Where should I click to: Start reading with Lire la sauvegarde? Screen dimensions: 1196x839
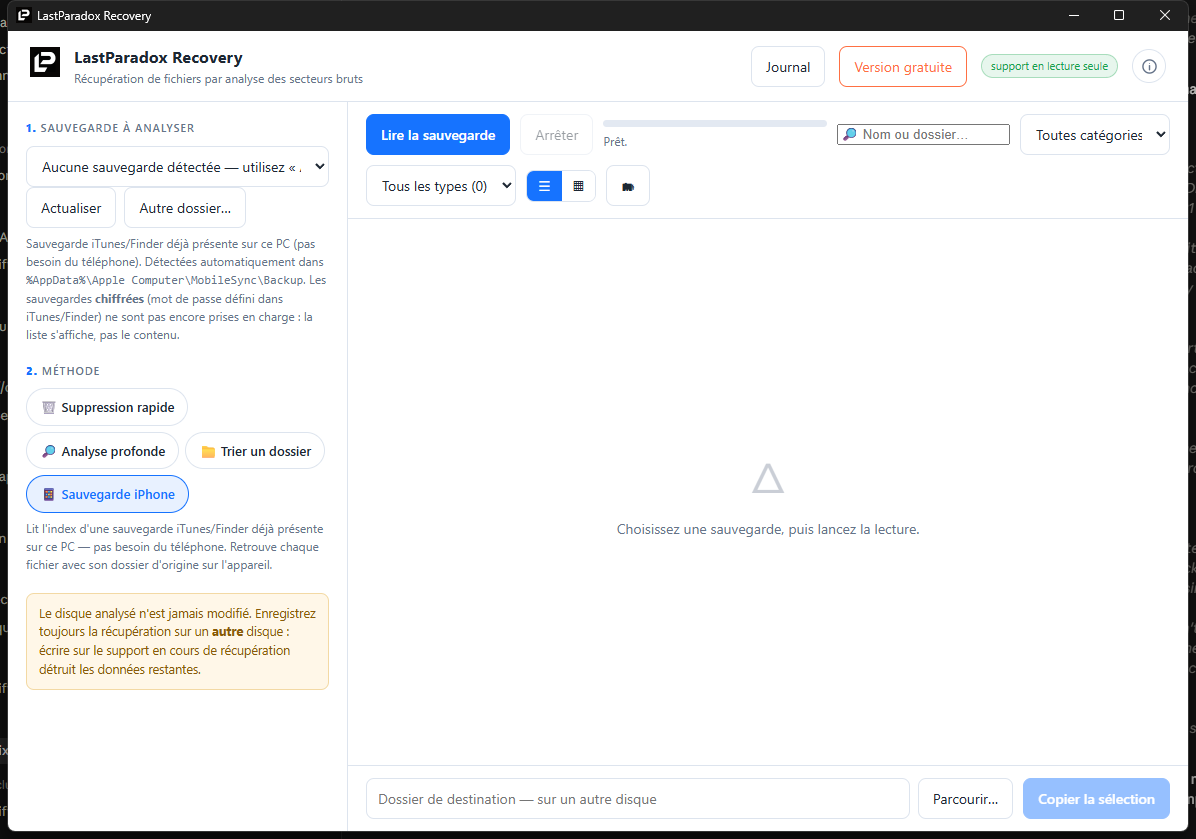pos(438,135)
